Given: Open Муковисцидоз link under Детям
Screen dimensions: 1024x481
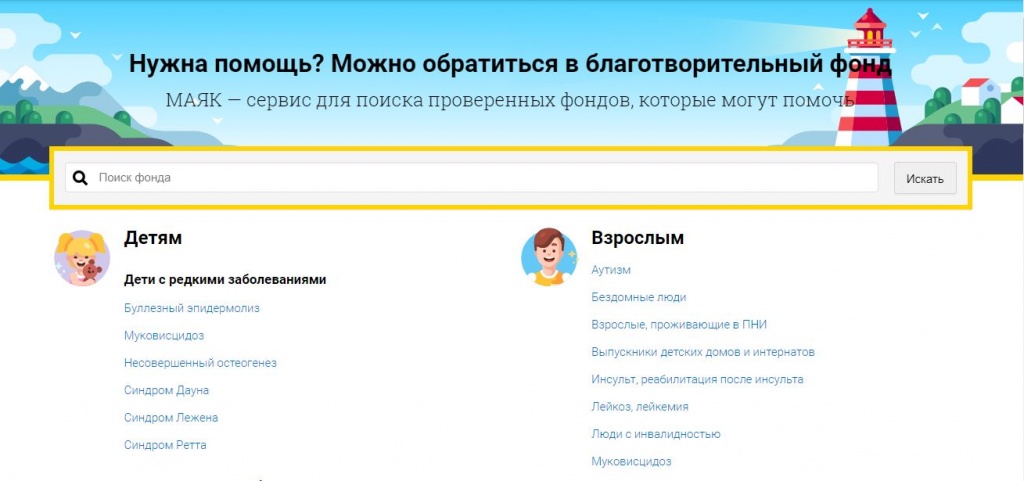Looking at the screenshot, I should (x=164, y=336).
